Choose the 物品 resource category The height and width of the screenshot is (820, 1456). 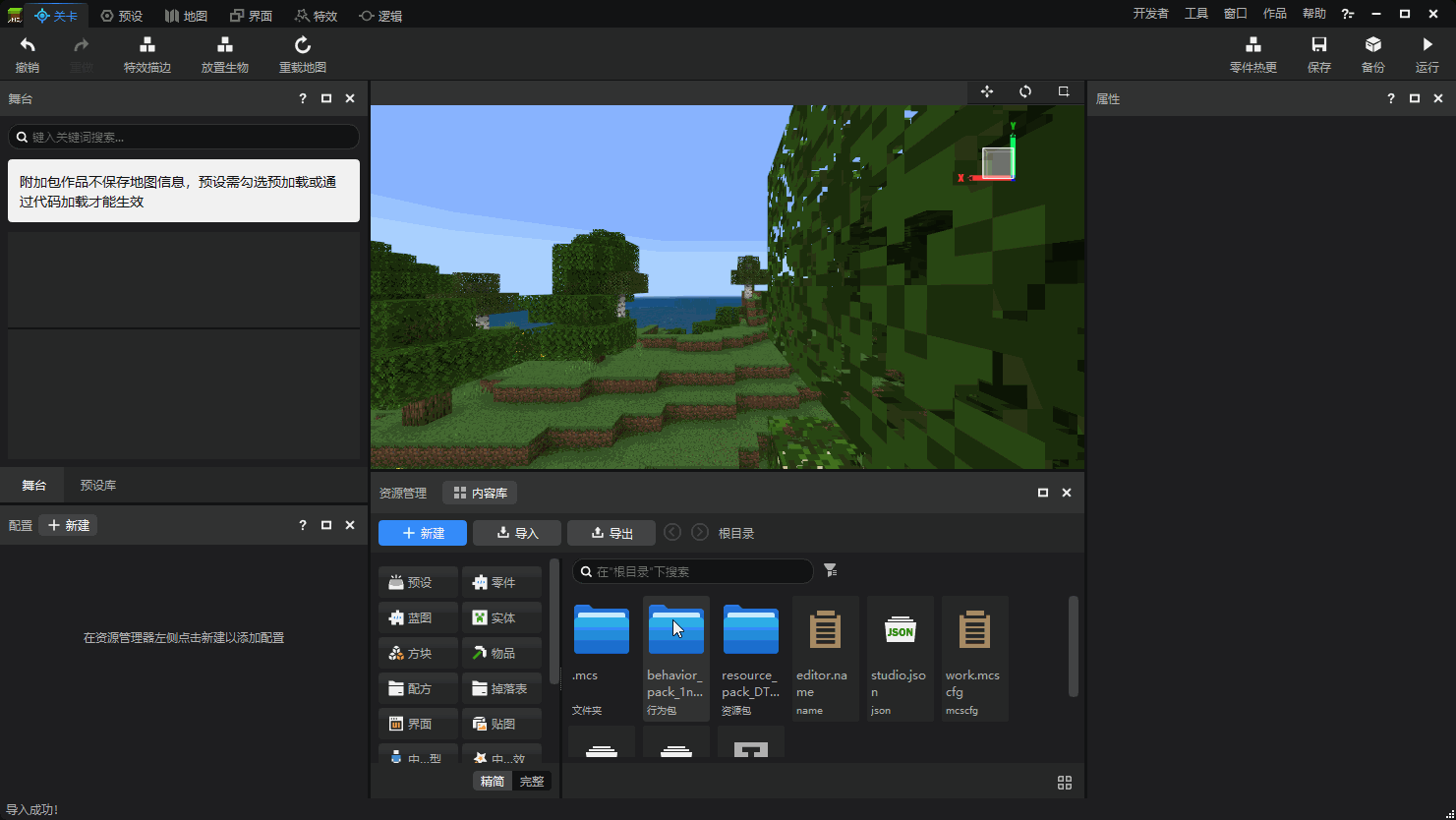pos(502,653)
